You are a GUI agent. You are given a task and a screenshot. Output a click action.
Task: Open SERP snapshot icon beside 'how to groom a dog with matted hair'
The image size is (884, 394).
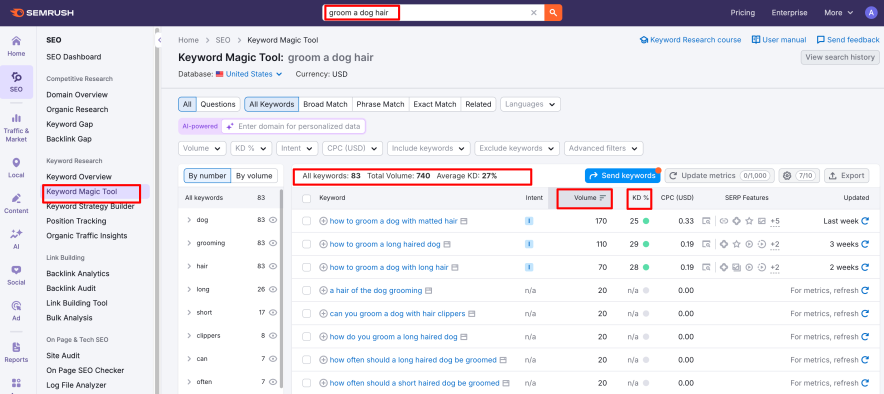464,221
